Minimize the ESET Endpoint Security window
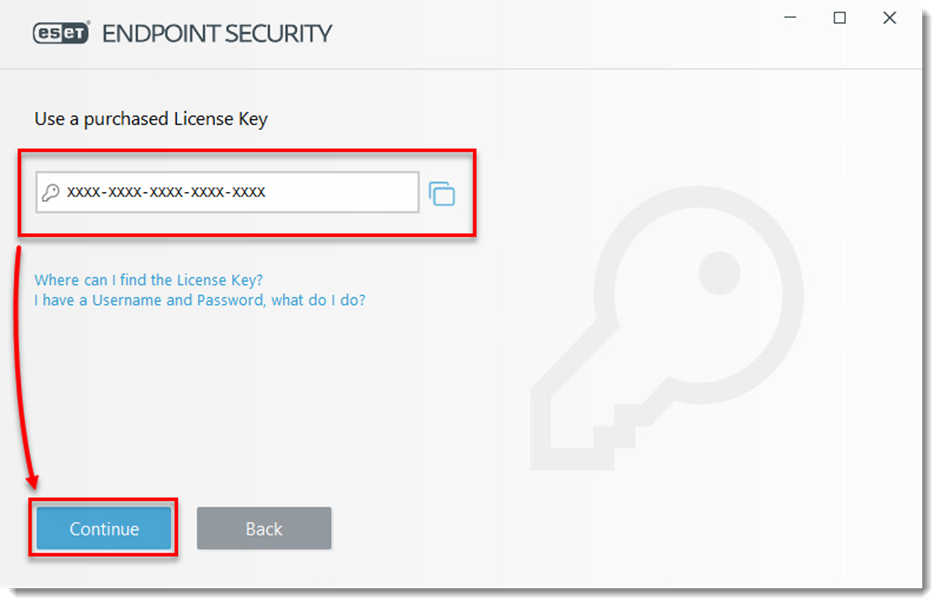 pos(789,18)
